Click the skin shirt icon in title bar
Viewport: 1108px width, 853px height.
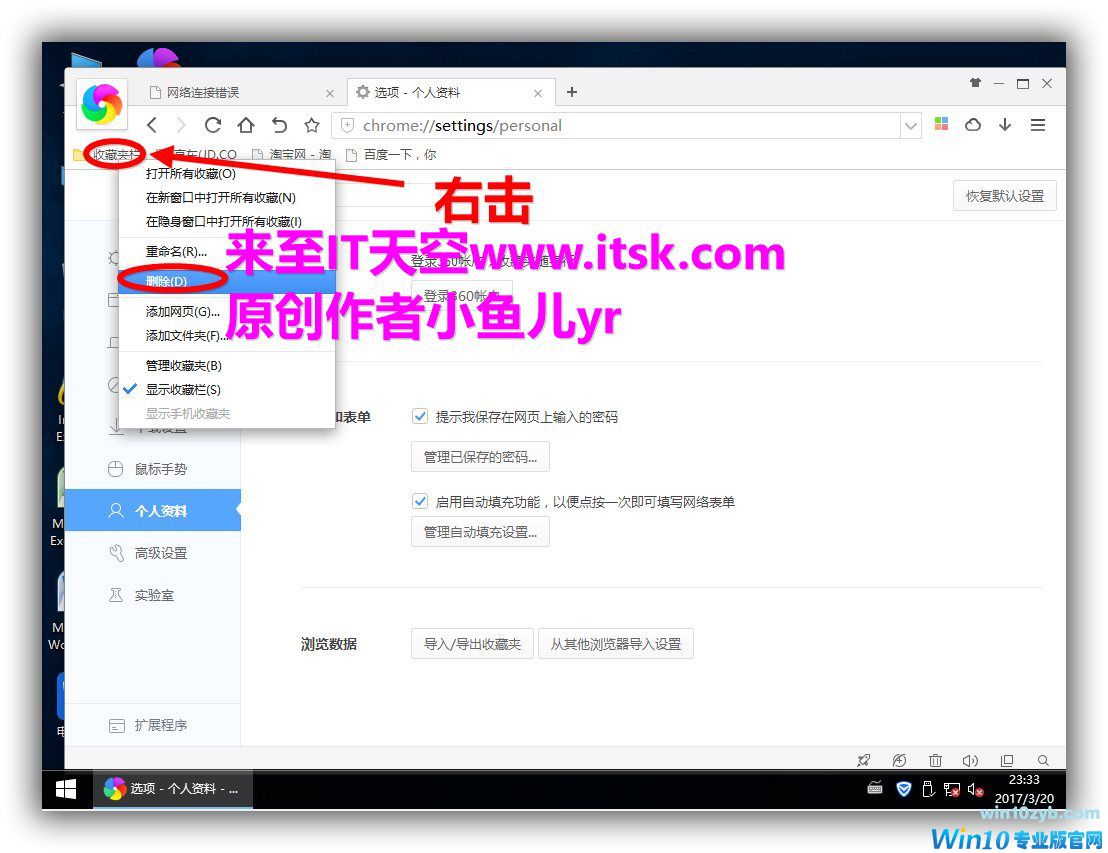tap(975, 84)
